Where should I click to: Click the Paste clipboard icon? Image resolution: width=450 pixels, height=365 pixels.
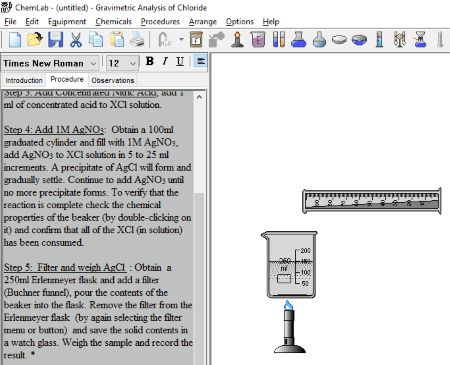(117, 40)
